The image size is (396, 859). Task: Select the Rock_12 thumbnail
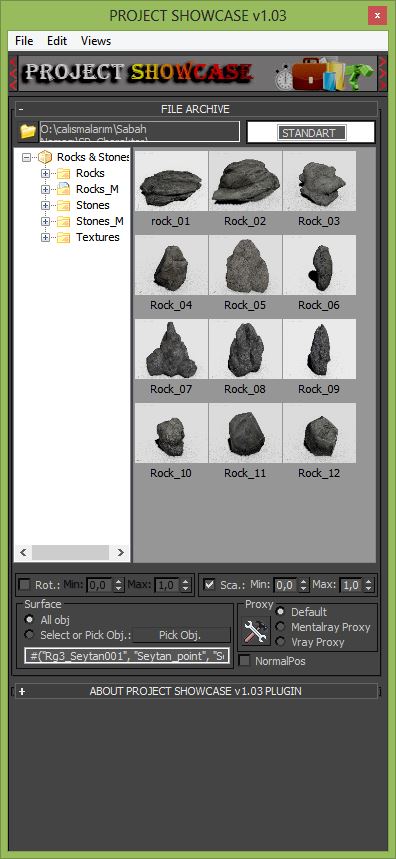(319, 433)
